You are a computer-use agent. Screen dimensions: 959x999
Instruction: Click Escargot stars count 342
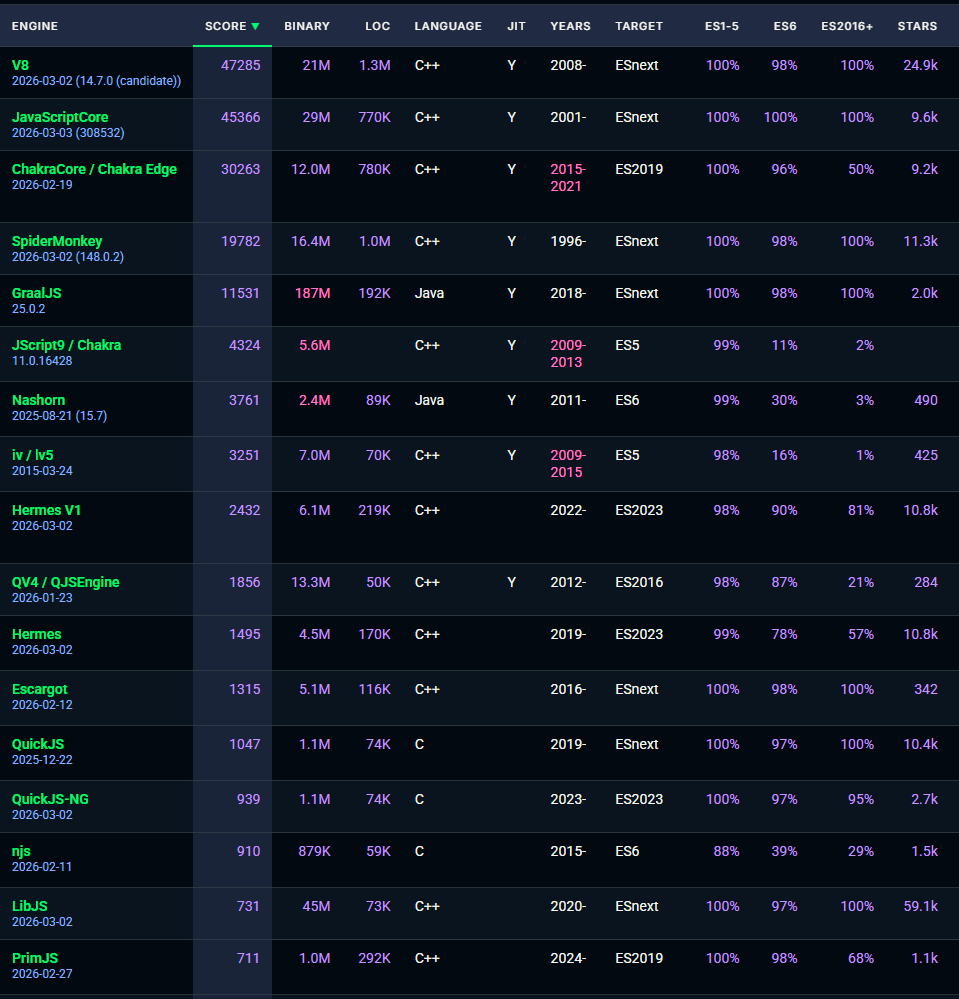click(x=926, y=689)
